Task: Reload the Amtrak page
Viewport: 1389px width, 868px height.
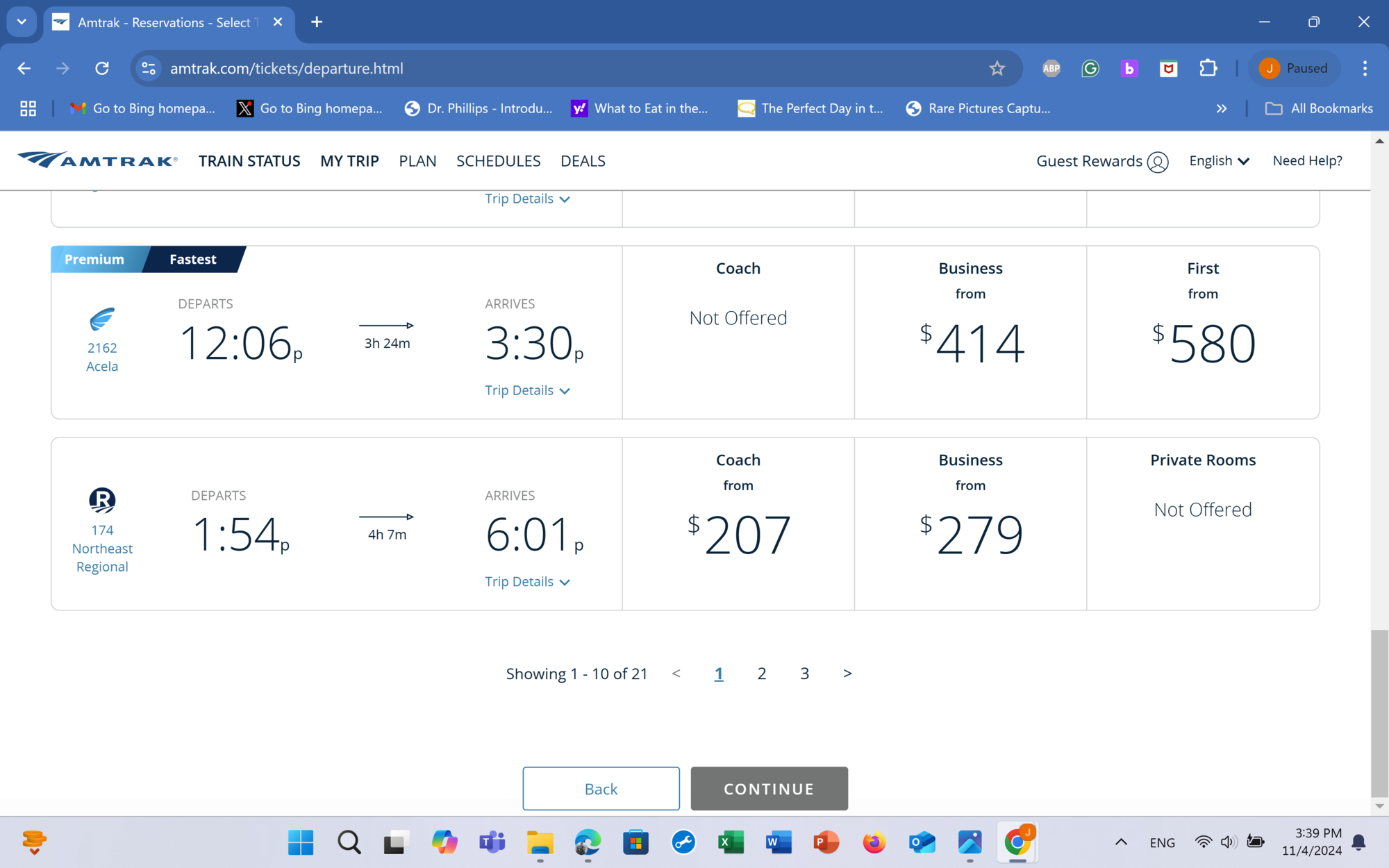Action: click(x=102, y=68)
